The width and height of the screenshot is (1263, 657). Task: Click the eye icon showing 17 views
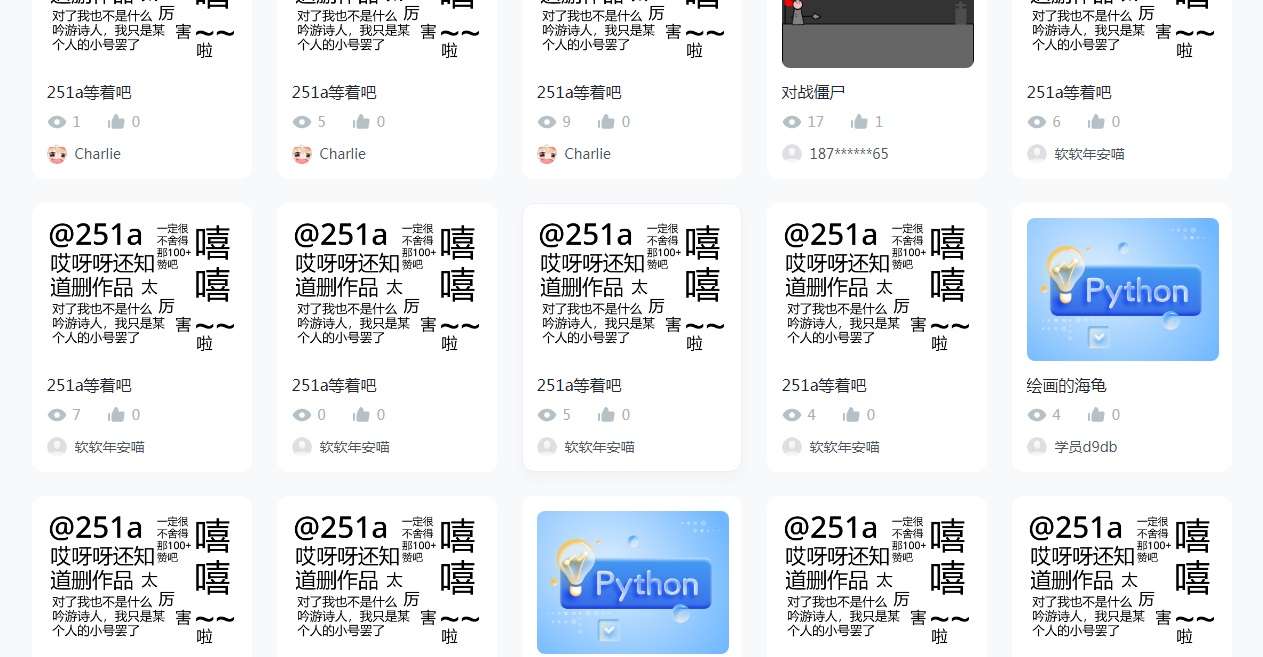[x=792, y=122]
